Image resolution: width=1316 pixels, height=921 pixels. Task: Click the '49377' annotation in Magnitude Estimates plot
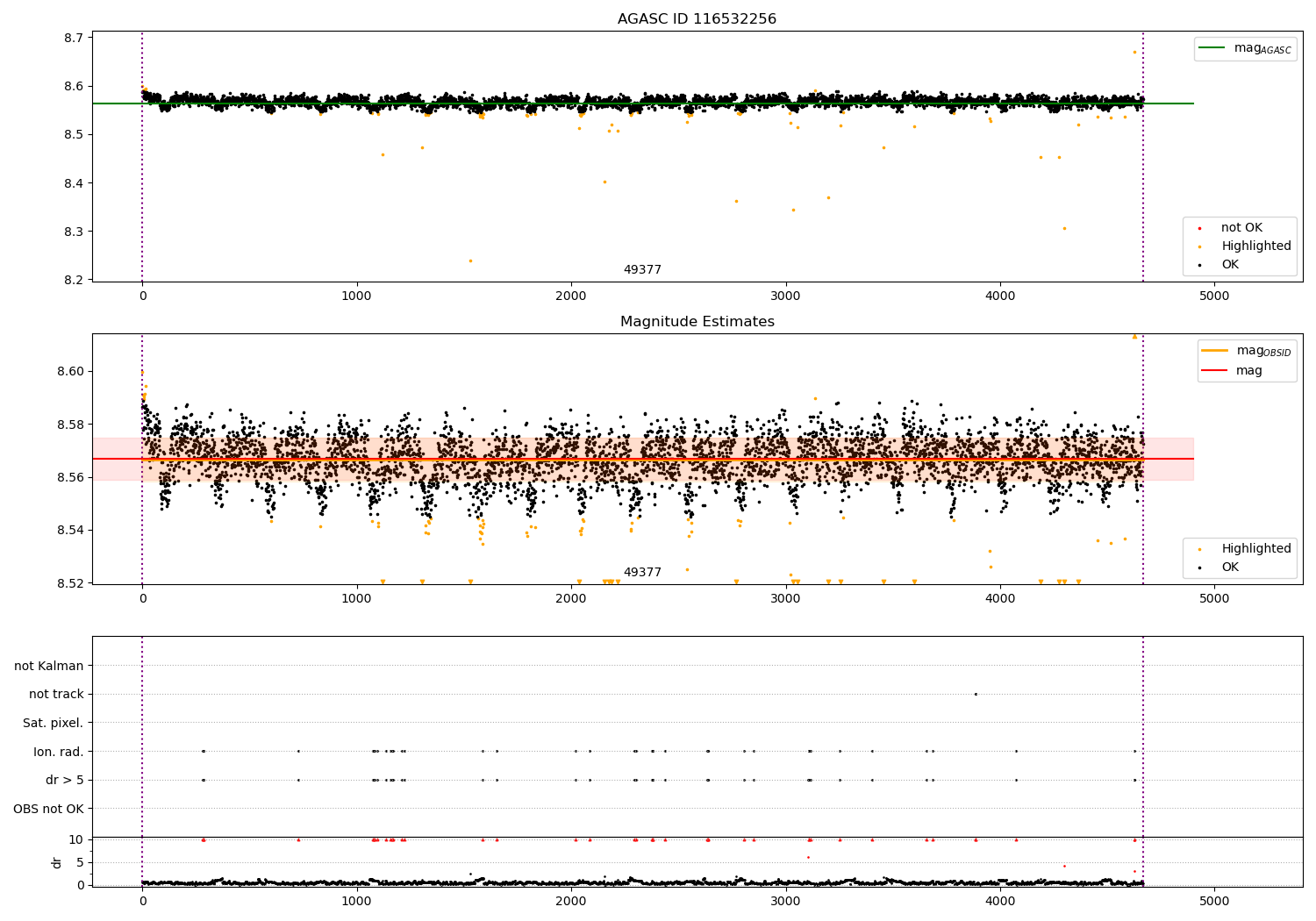tap(642, 573)
